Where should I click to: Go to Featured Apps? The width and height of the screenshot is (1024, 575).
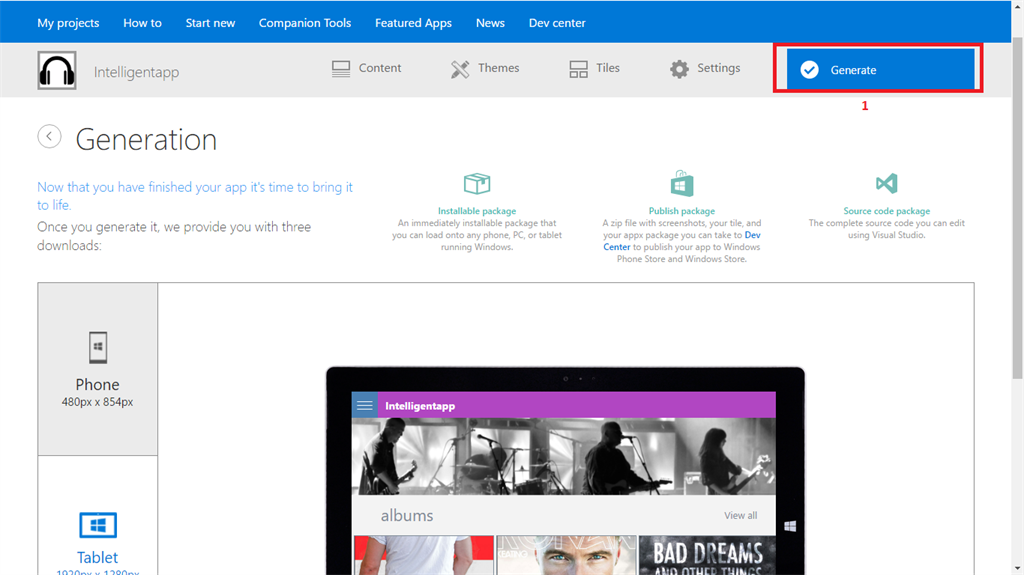(x=413, y=23)
